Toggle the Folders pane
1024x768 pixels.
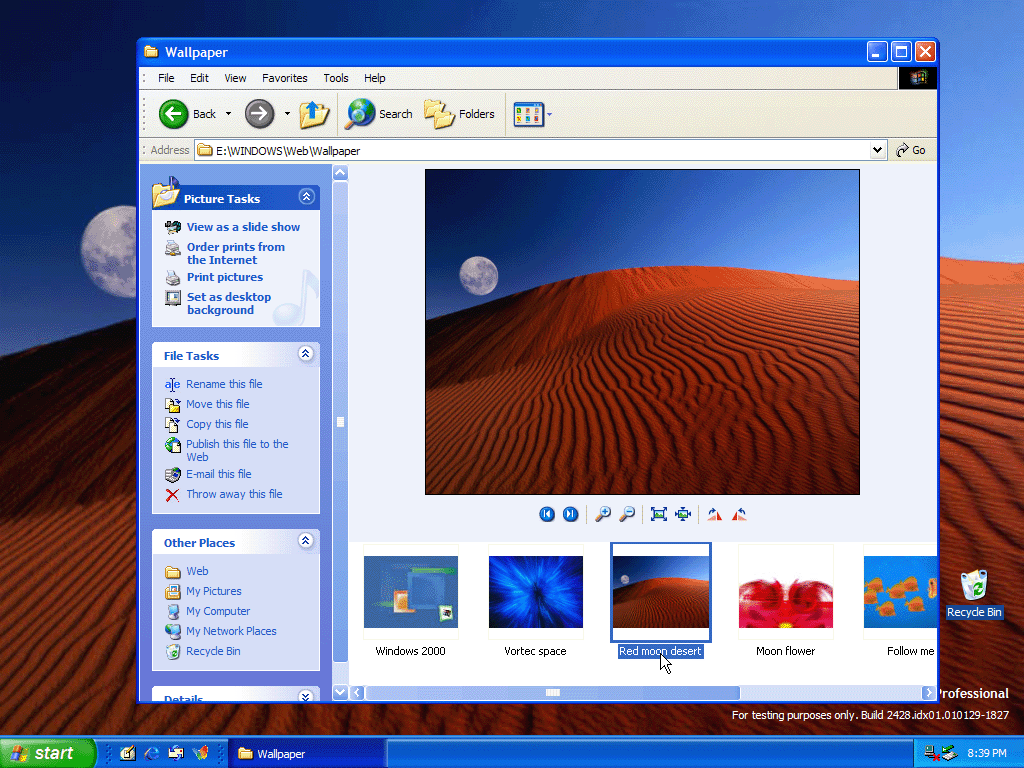(460, 114)
